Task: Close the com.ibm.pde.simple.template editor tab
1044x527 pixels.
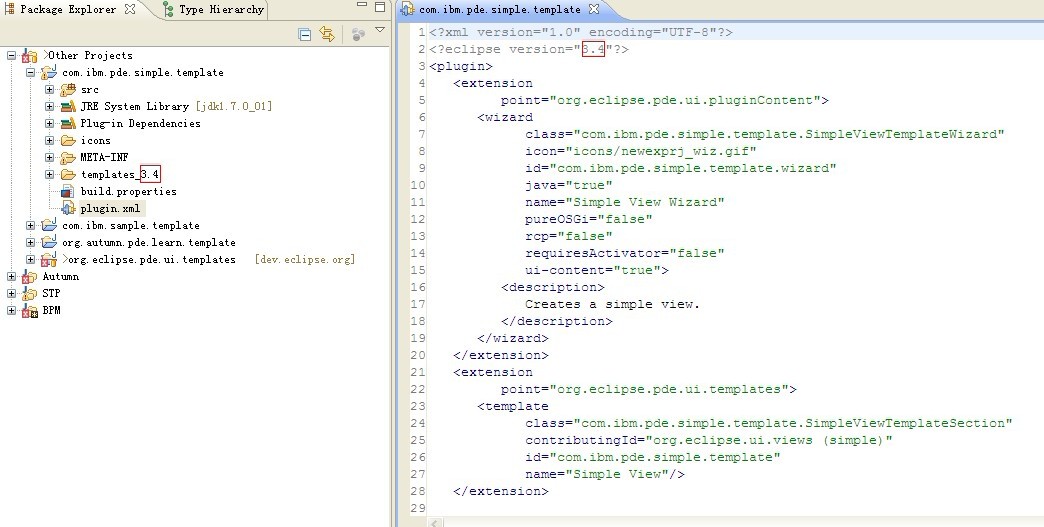Action: [594, 9]
